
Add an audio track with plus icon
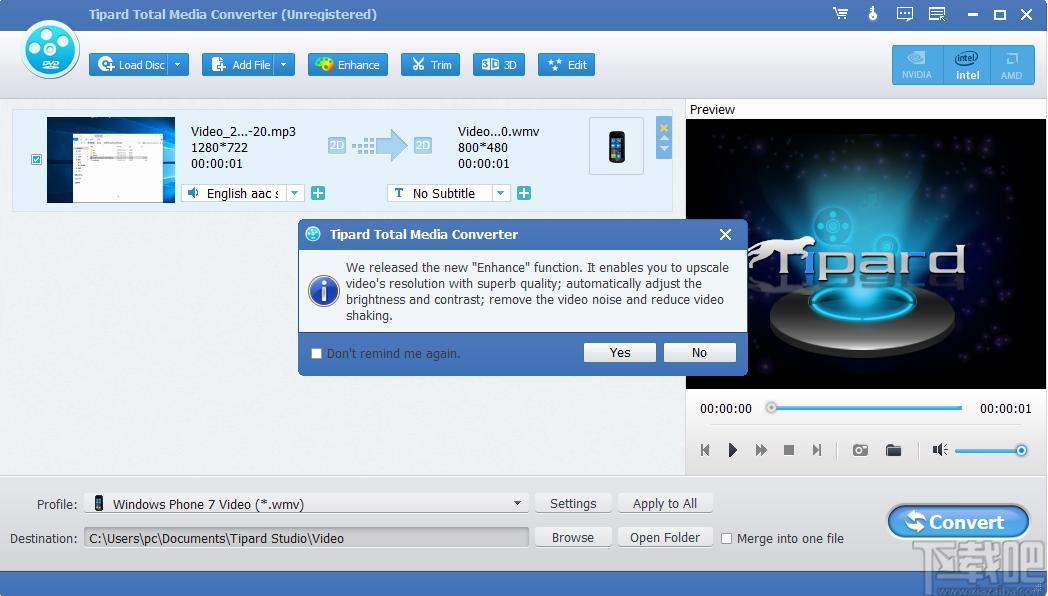(x=318, y=193)
